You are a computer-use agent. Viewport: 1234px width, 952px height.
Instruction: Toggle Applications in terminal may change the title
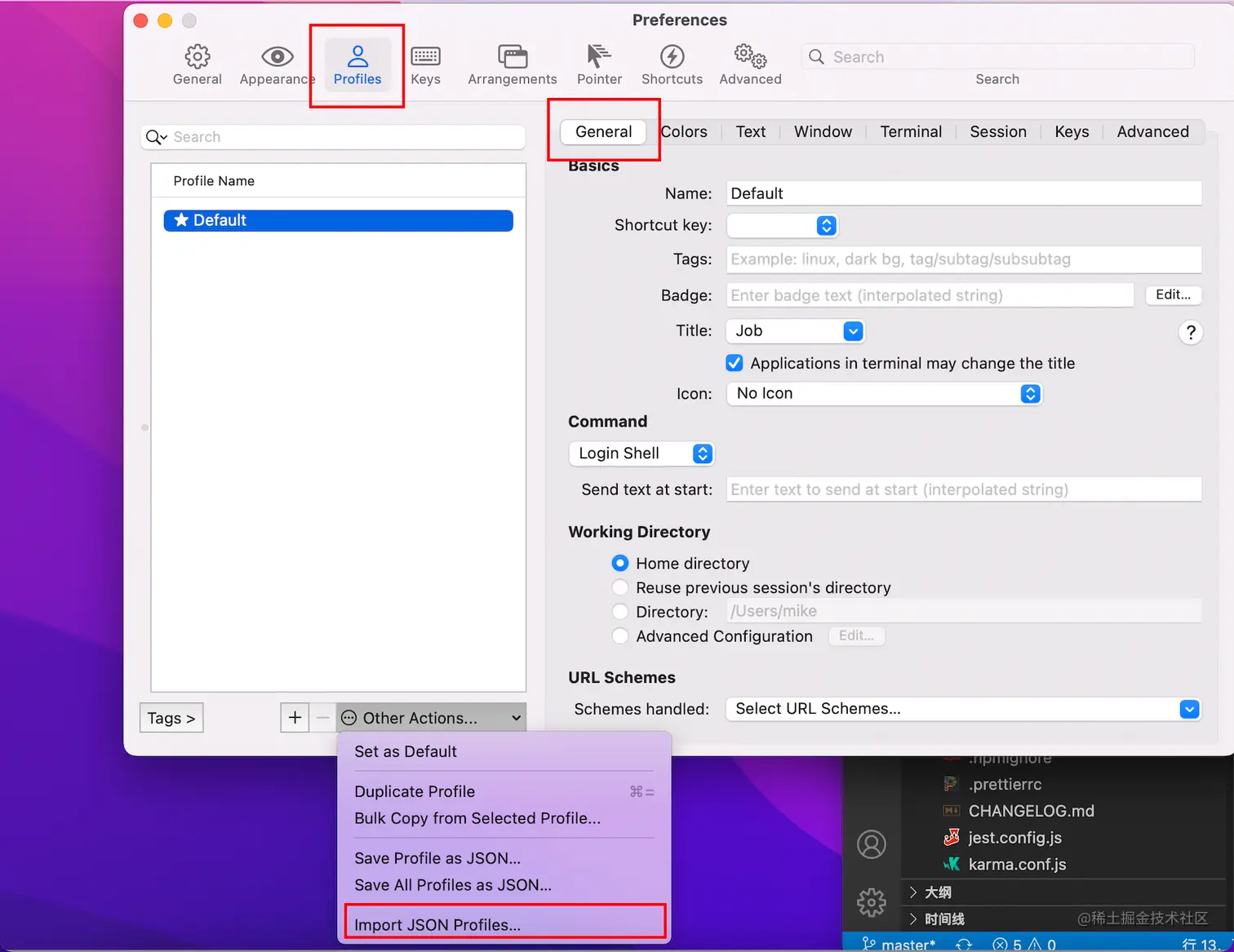click(735, 363)
